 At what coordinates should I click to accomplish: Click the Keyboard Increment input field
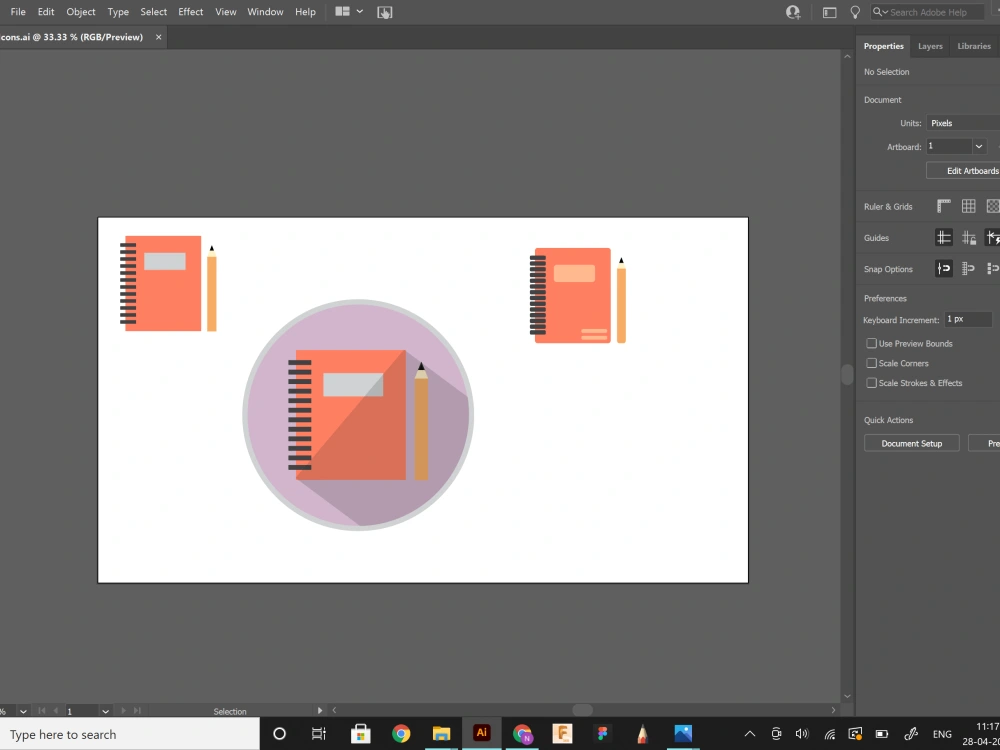coord(968,319)
